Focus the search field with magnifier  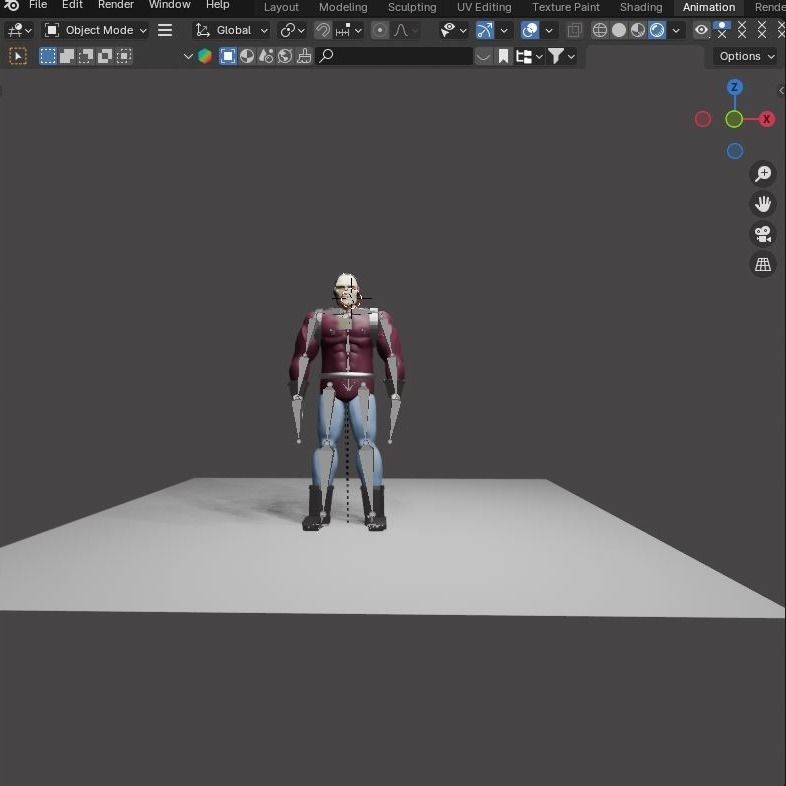(394, 56)
